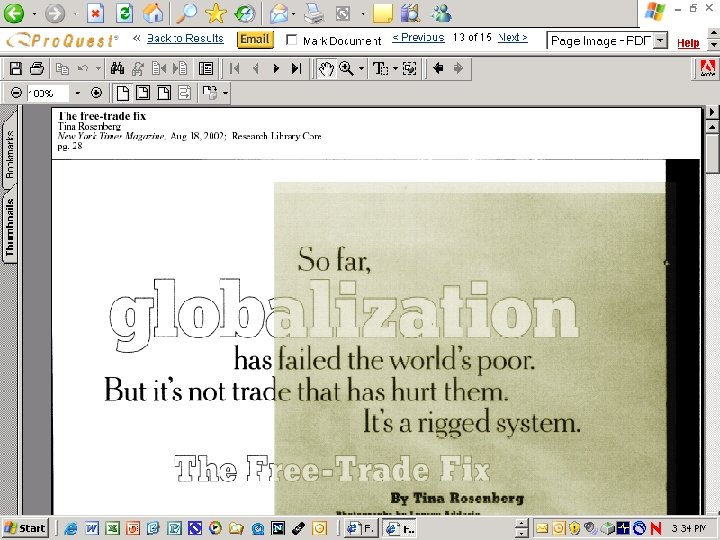
Task: Set the Fit Width page view
Action: coord(163,93)
